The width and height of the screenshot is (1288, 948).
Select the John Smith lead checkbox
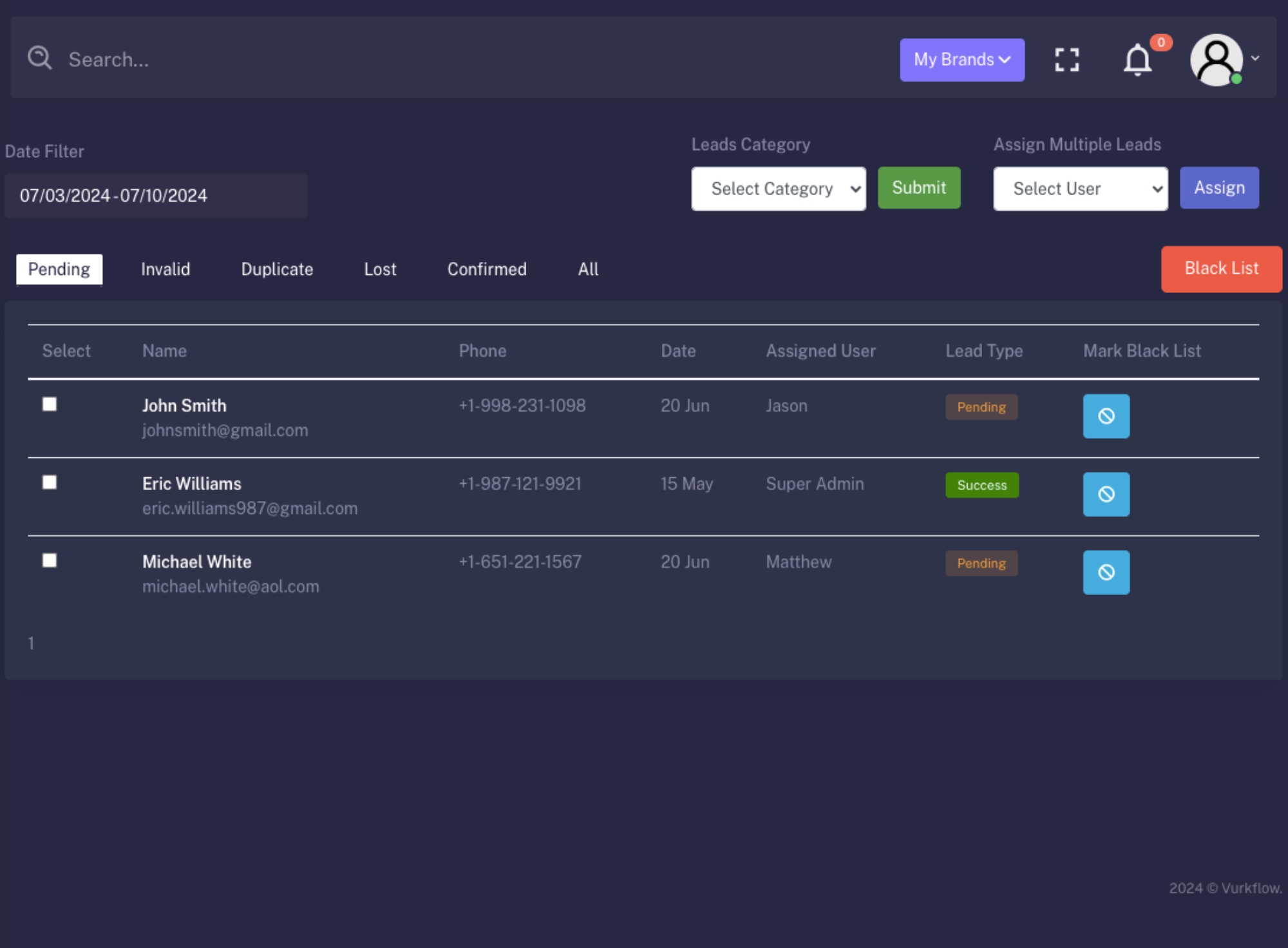point(50,404)
